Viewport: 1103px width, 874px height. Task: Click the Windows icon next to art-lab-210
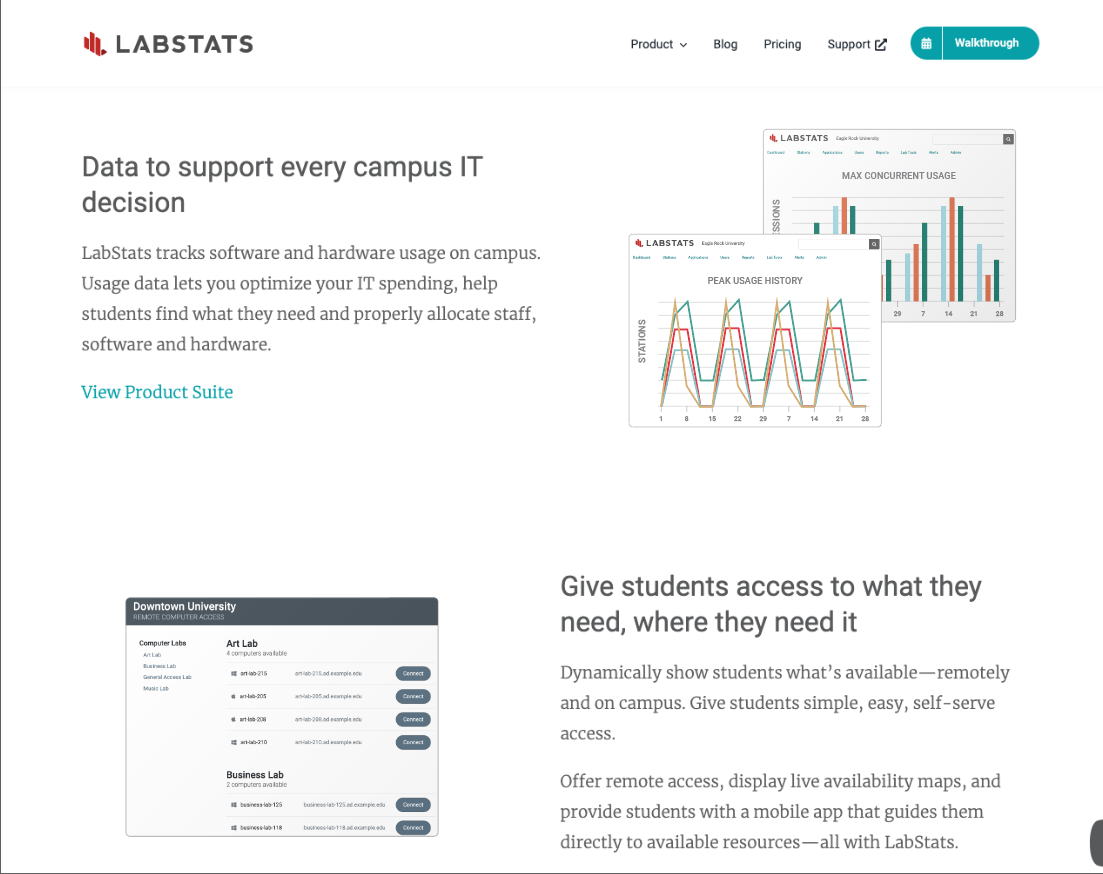pyautogui.click(x=234, y=742)
